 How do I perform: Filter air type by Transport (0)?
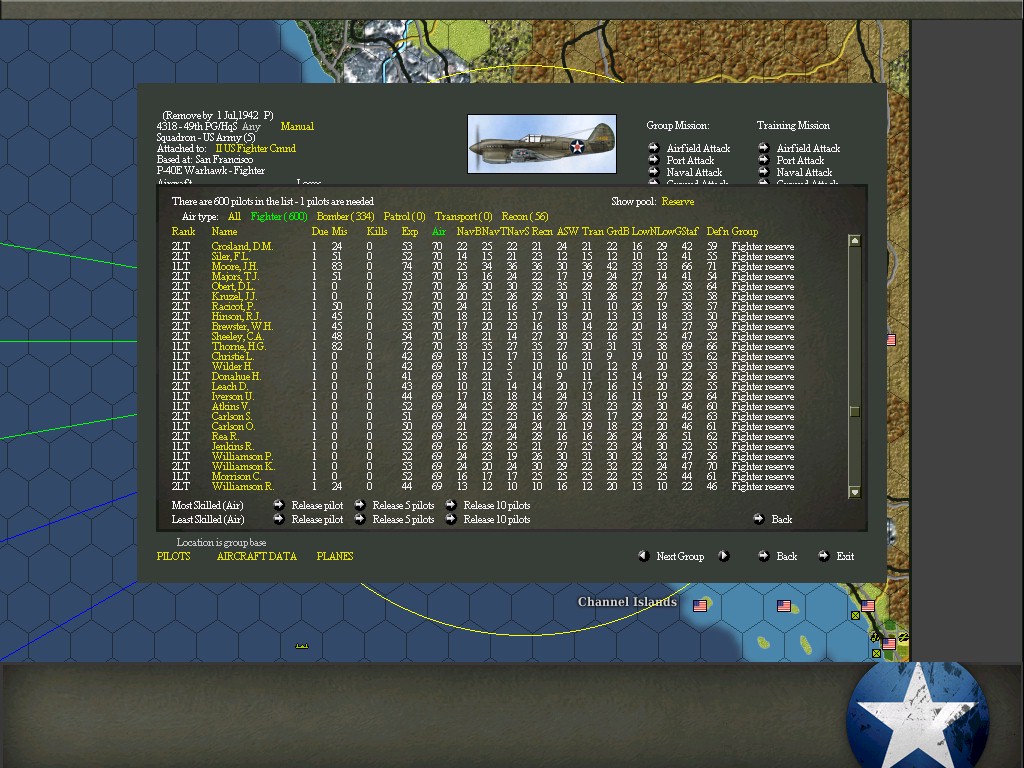point(464,217)
